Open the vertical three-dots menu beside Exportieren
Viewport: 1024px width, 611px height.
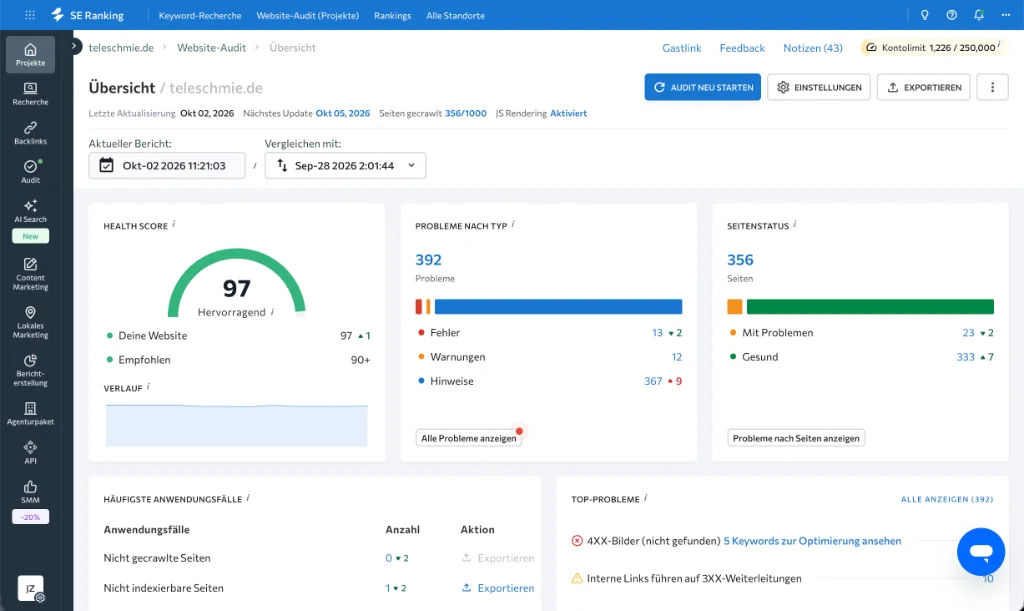click(x=993, y=87)
